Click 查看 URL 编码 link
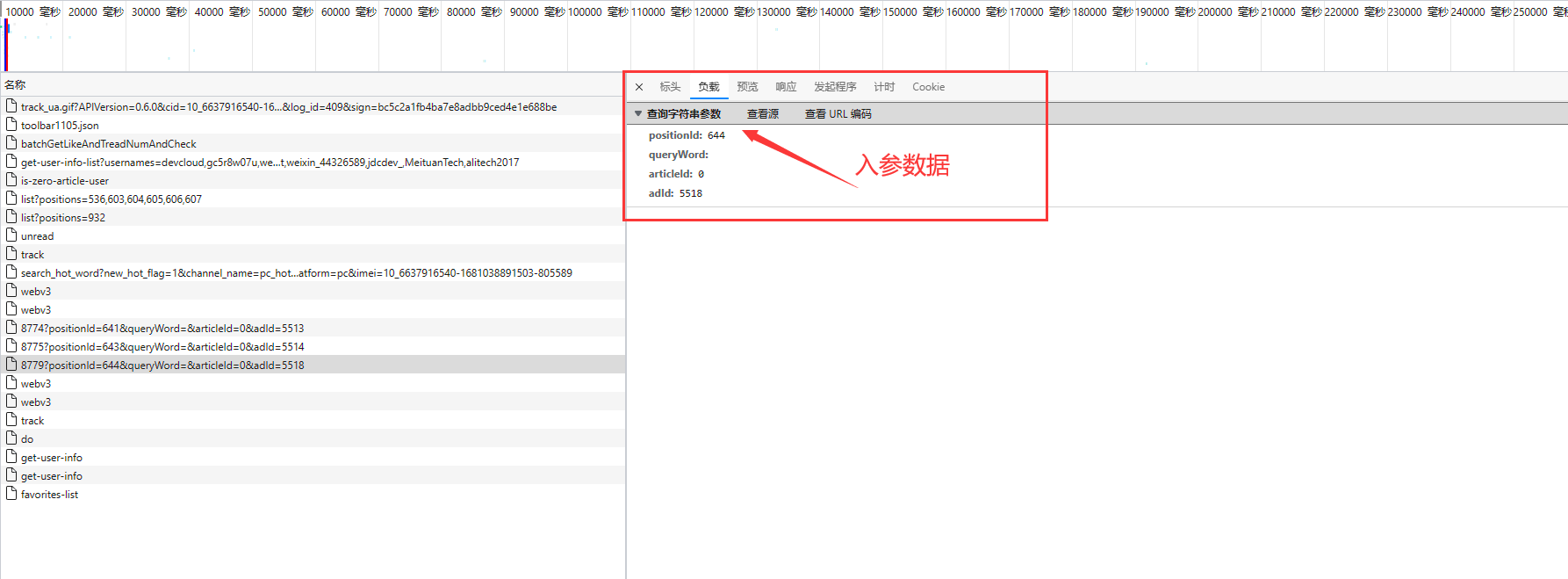Image resolution: width=1568 pixels, height=579 pixels. [x=838, y=114]
